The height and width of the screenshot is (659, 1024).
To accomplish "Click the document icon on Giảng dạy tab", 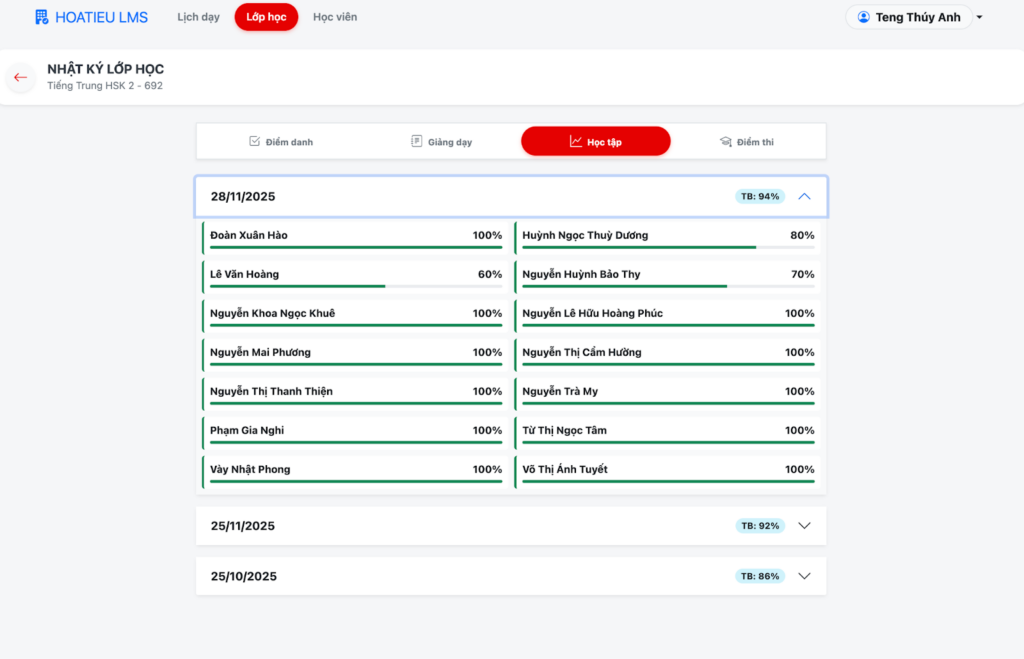I will click(x=416, y=142).
